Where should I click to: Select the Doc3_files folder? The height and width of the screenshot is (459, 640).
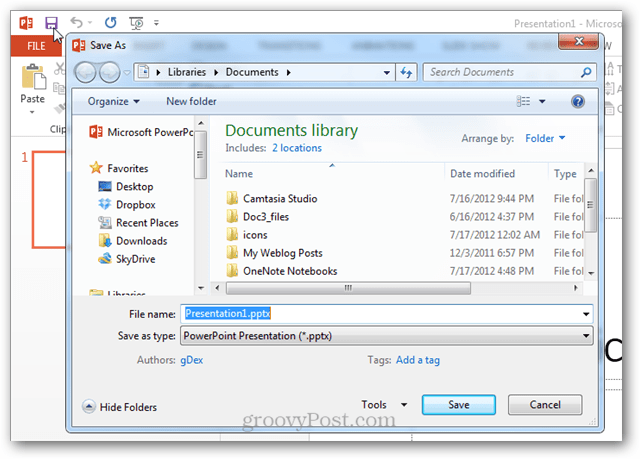coord(257,217)
